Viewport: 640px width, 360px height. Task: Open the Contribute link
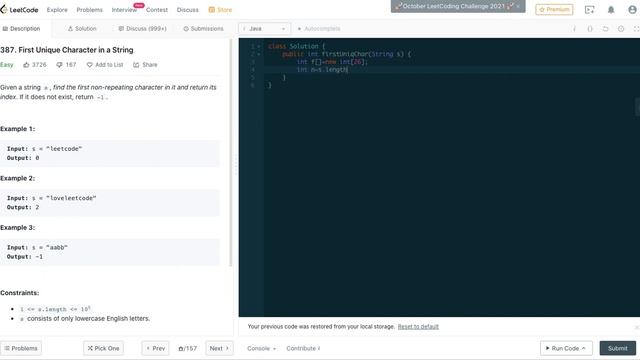pos(303,348)
